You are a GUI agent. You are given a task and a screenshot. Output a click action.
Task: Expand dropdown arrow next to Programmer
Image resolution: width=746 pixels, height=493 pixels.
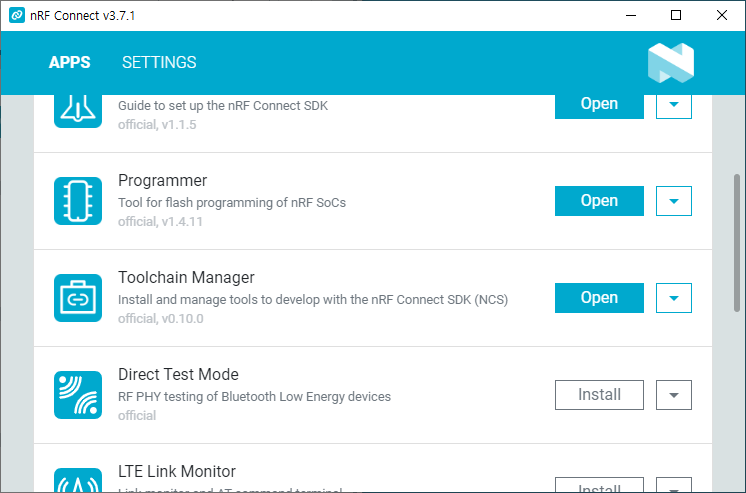[674, 201]
